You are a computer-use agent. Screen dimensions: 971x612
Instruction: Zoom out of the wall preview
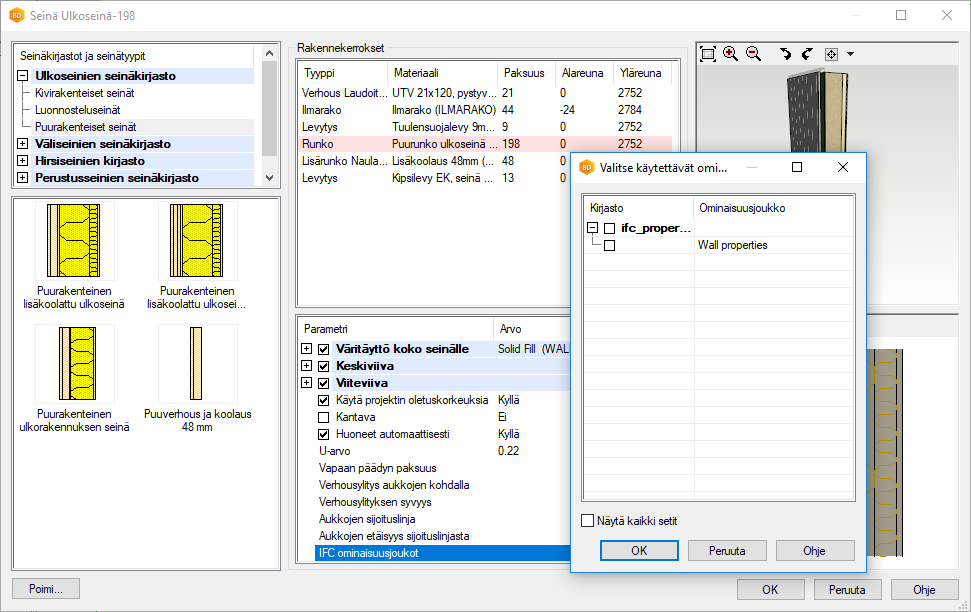(753, 54)
